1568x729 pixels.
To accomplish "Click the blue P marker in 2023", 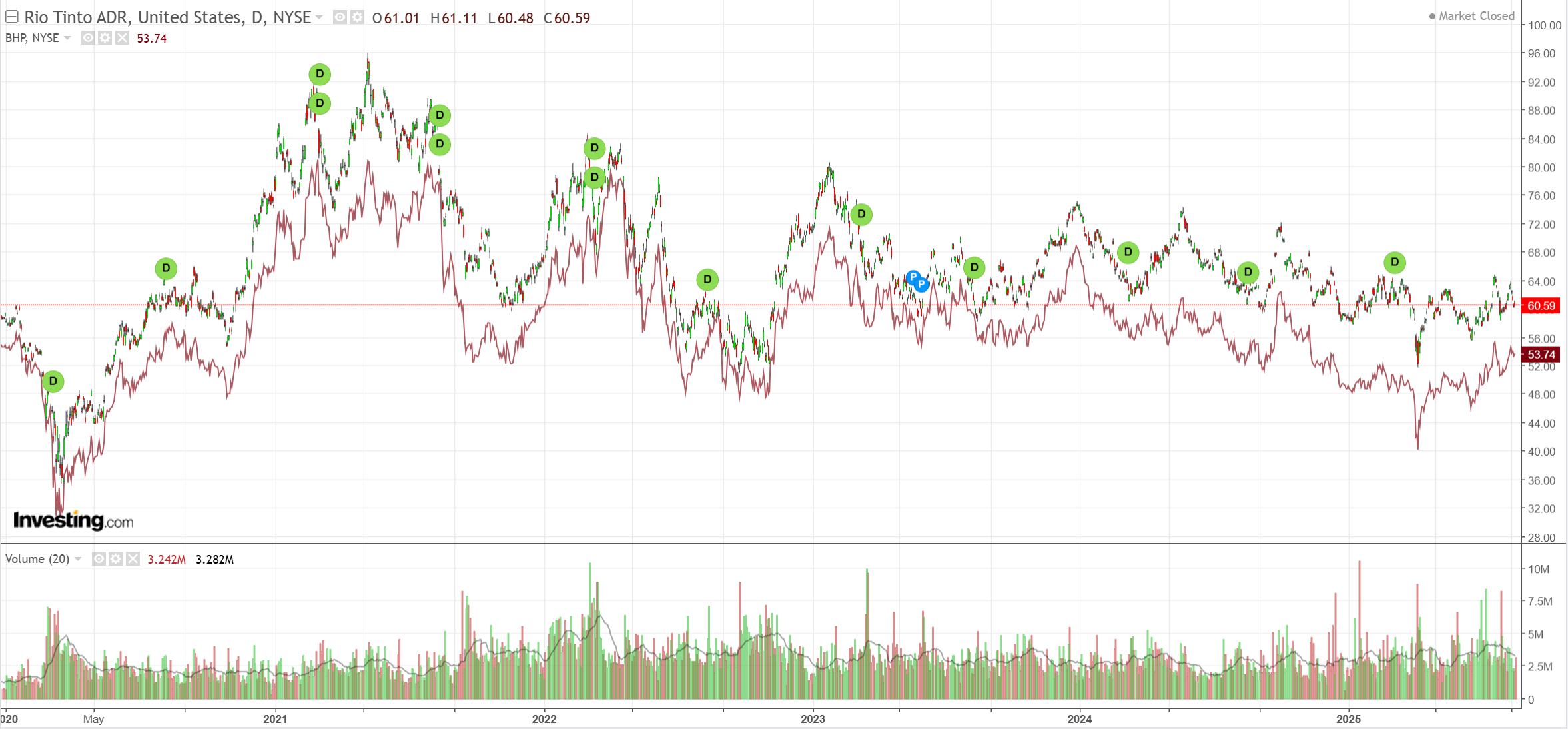I will coord(921,285).
